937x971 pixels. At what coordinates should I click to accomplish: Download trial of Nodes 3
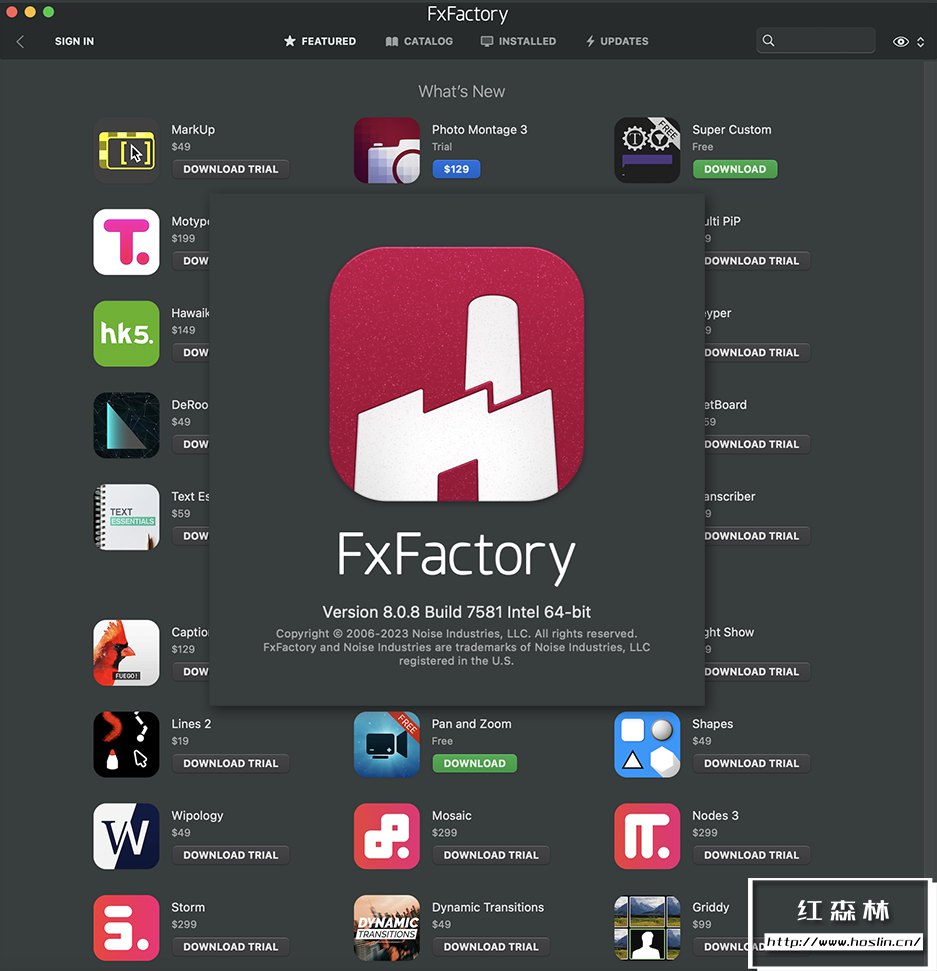(x=751, y=855)
